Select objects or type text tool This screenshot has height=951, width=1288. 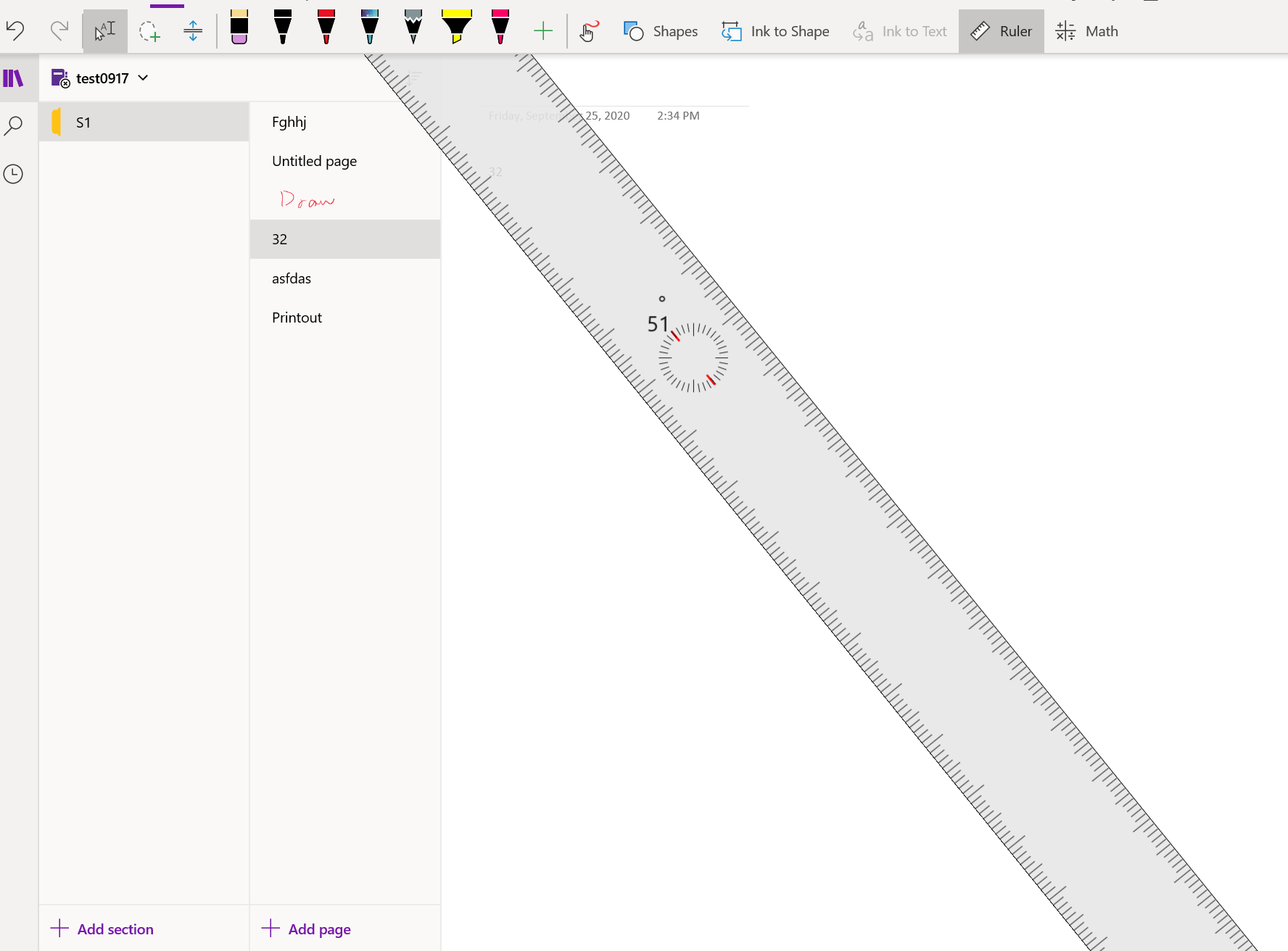tap(105, 30)
